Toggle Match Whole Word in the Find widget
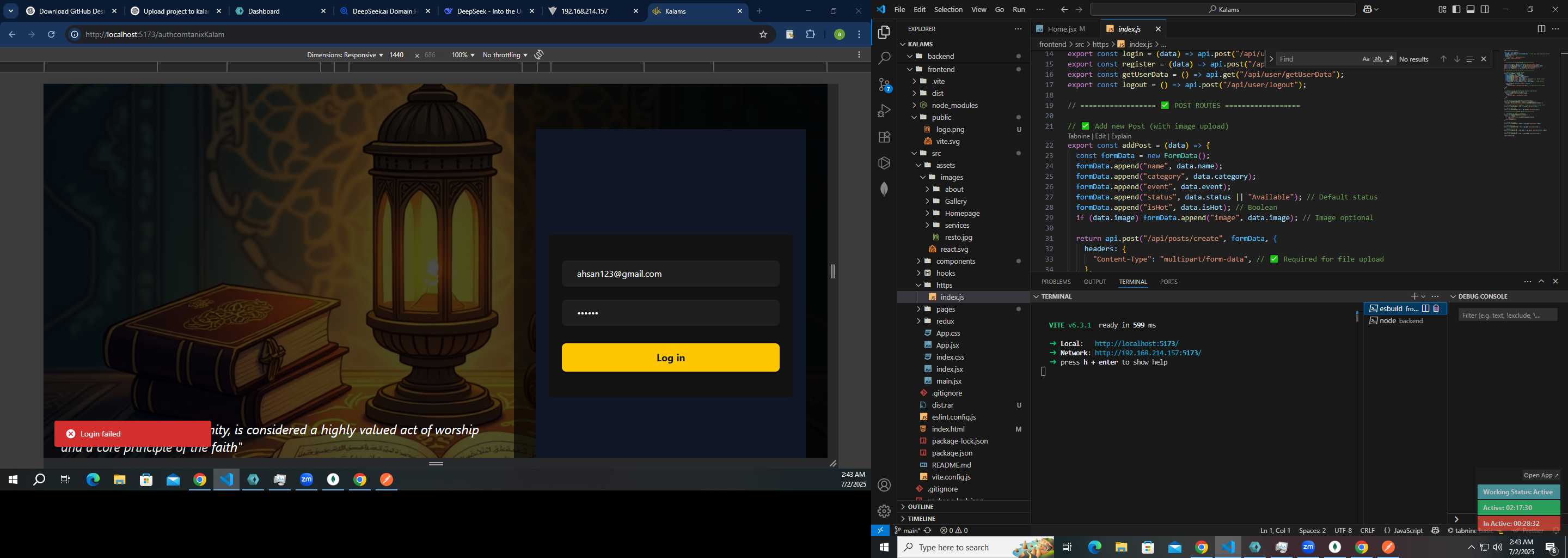This screenshot has height=558, width=1568. (1377, 59)
